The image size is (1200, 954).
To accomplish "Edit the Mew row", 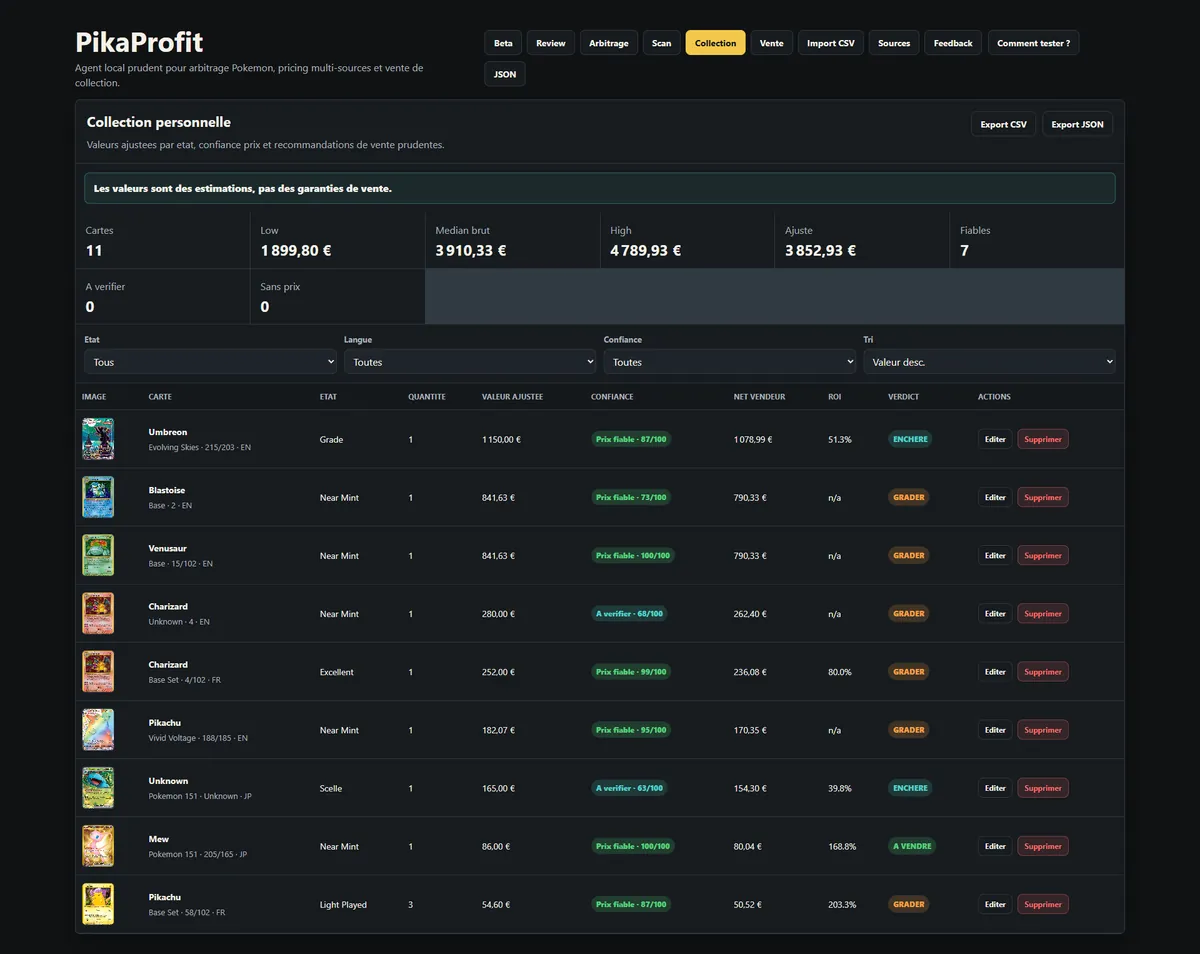I will [995, 846].
